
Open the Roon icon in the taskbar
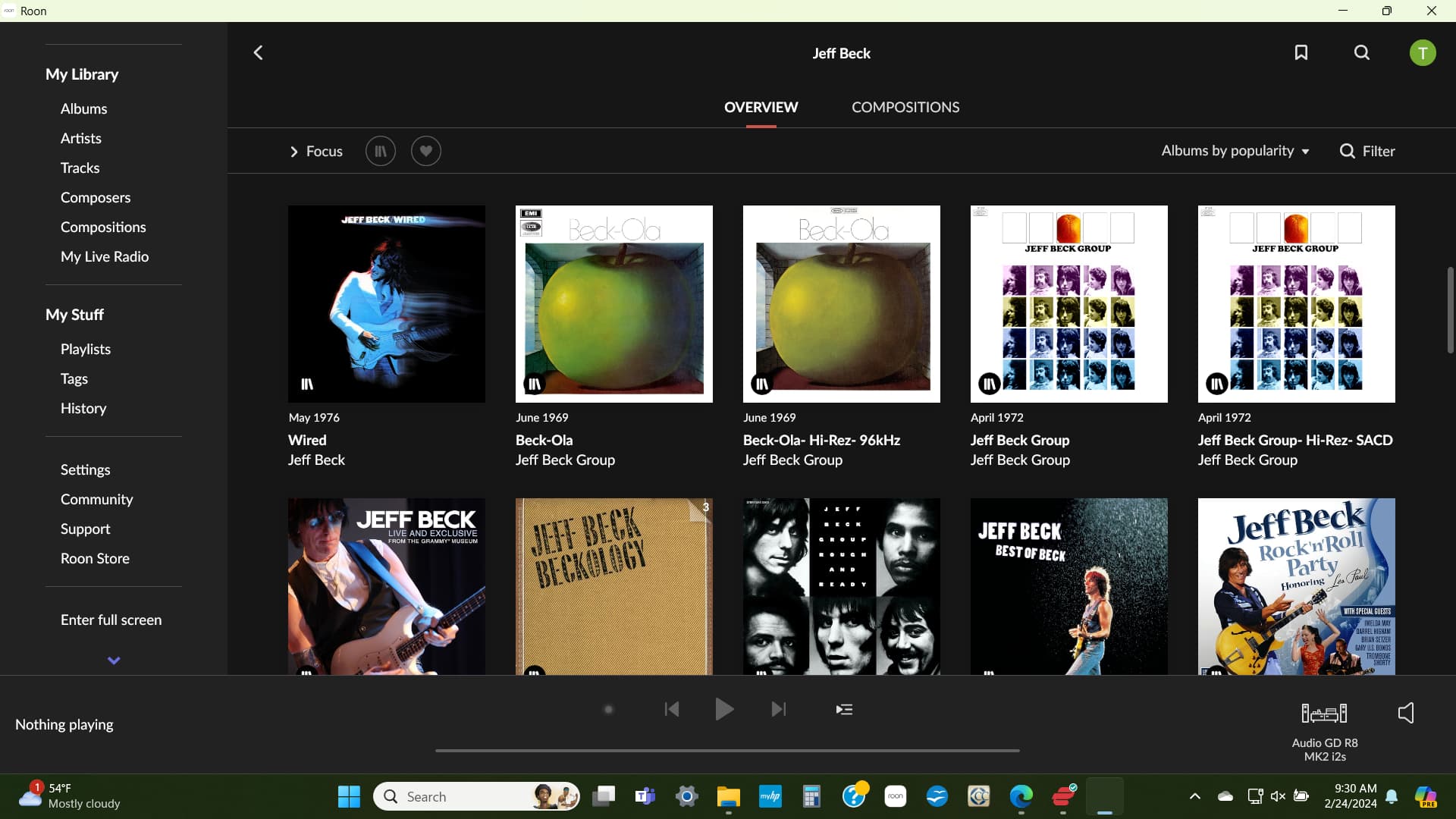click(896, 796)
